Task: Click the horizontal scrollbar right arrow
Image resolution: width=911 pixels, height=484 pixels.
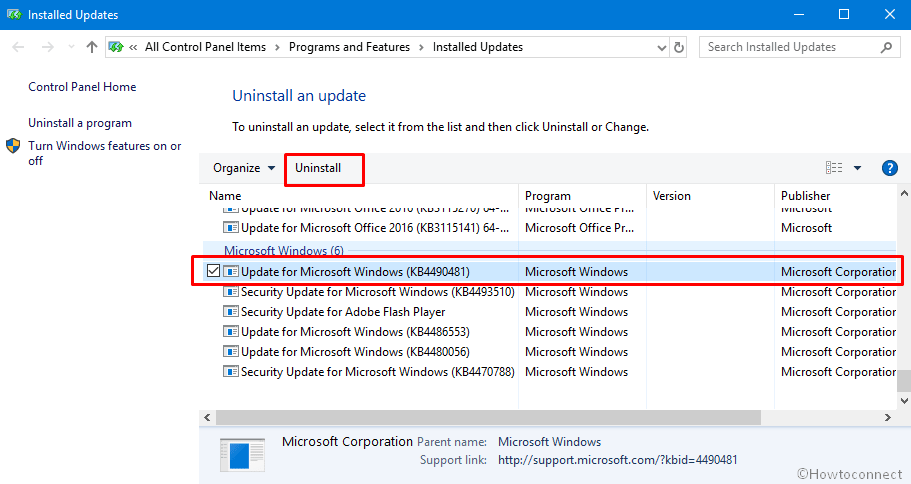Action: [x=888, y=417]
